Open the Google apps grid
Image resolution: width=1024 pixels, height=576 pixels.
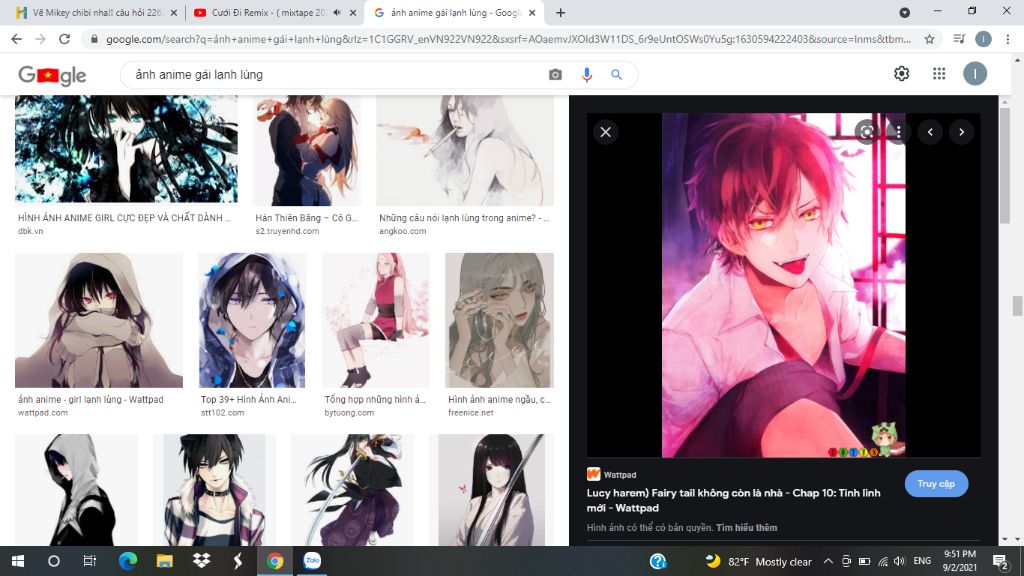pyautogui.click(x=939, y=74)
